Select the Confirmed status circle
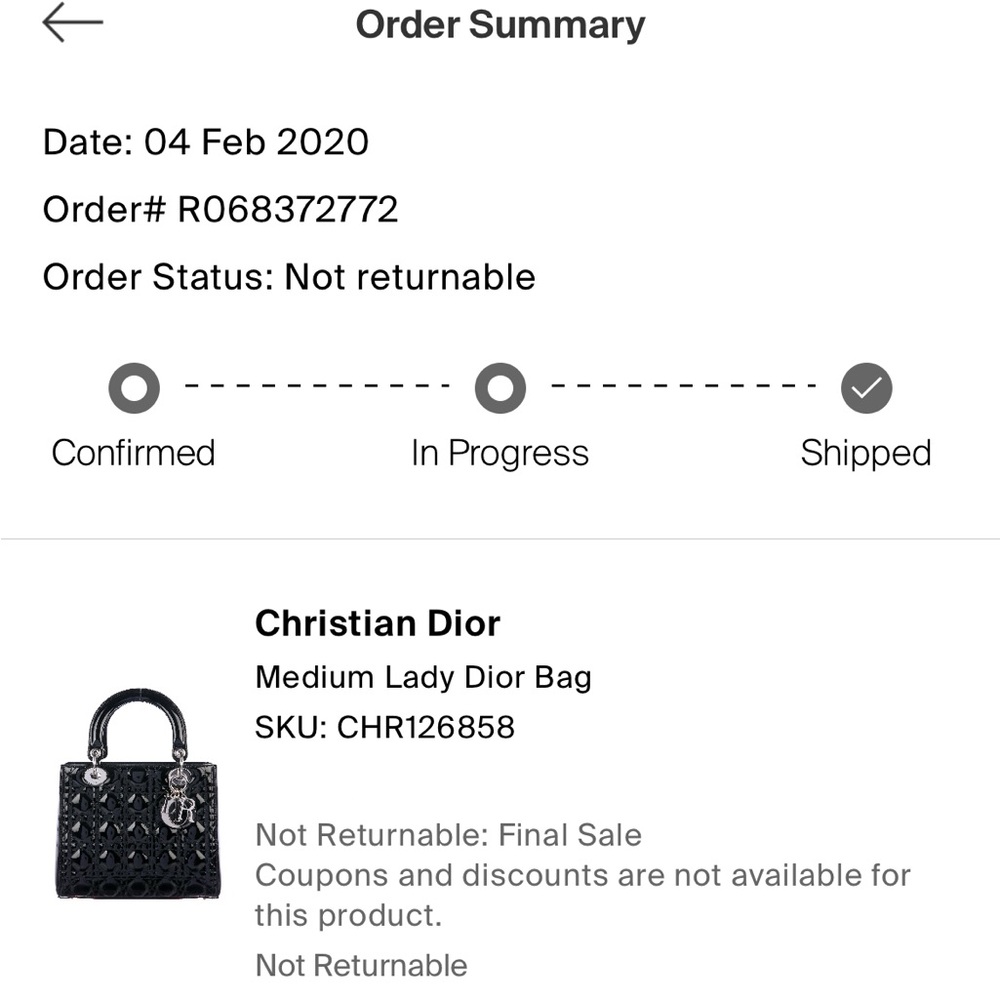Viewport: 1000px width, 1000px height. [133, 388]
